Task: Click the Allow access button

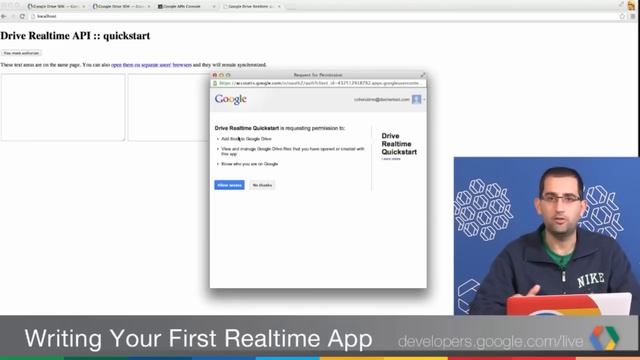Action: [x=229, y=185]
